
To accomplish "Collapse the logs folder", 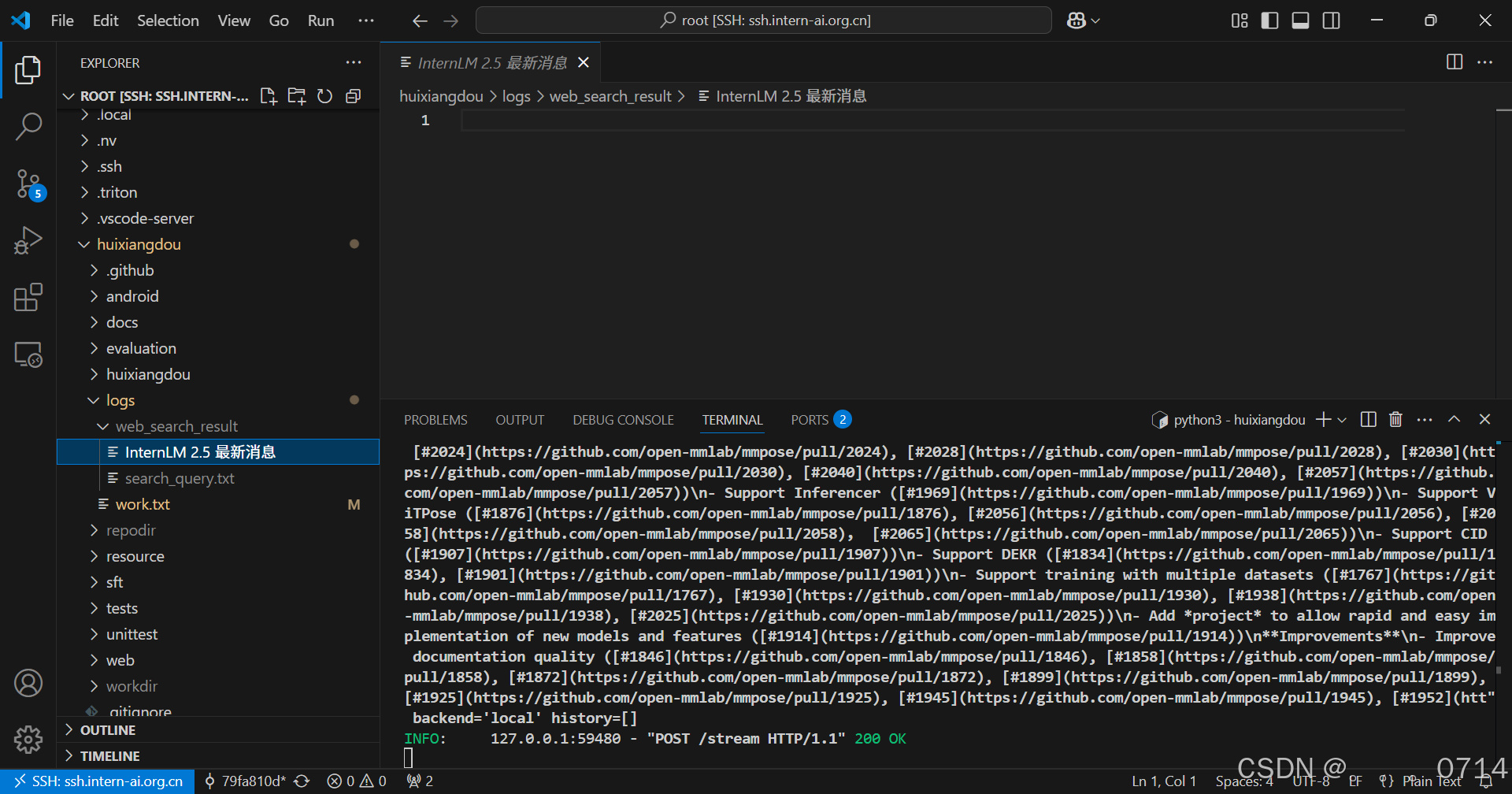I will click(x=218, y=400).
